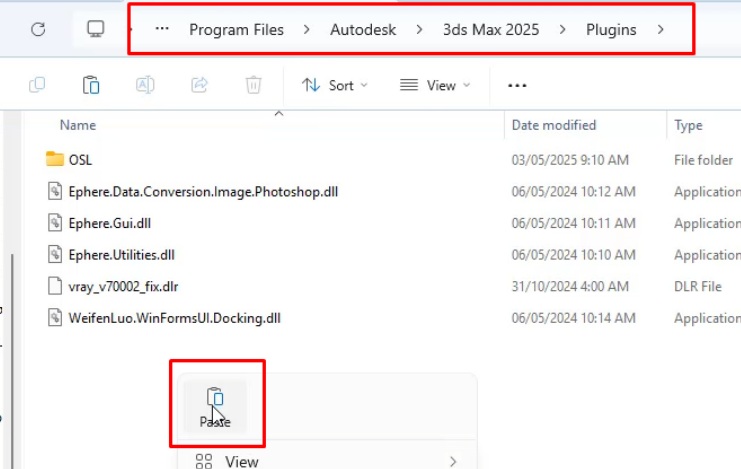Select the vray_v70002_fix.dlr file
This screenshot has height=469, width=741.
[124, 286]
